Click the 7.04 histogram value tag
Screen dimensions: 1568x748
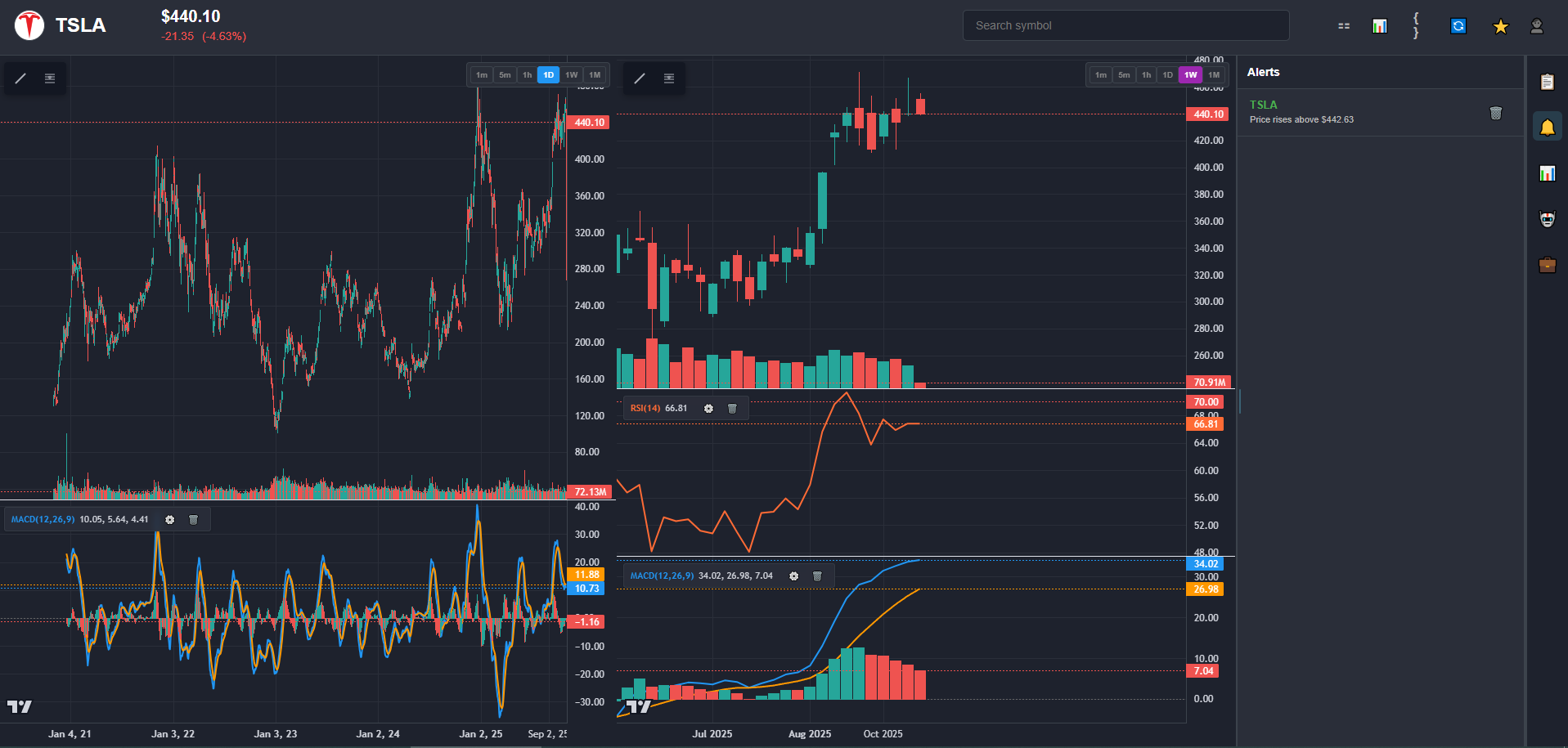coord(1202,671)
